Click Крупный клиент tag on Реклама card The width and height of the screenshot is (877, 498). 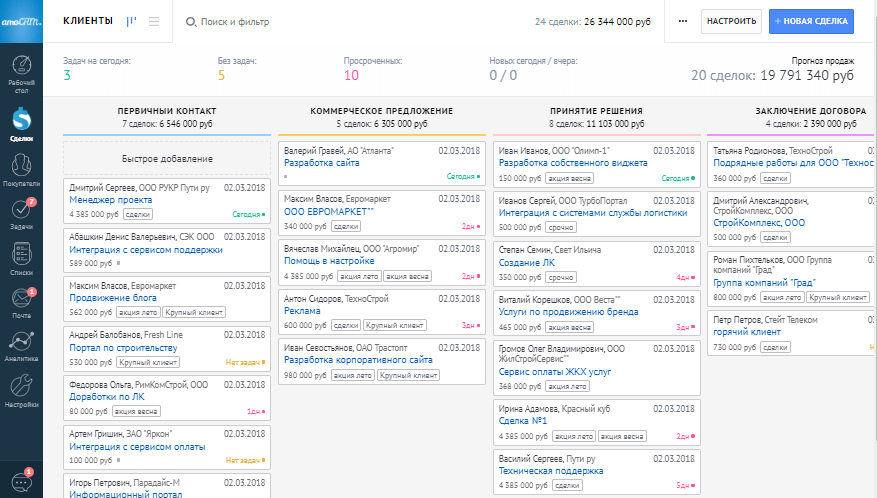point(395,325)
